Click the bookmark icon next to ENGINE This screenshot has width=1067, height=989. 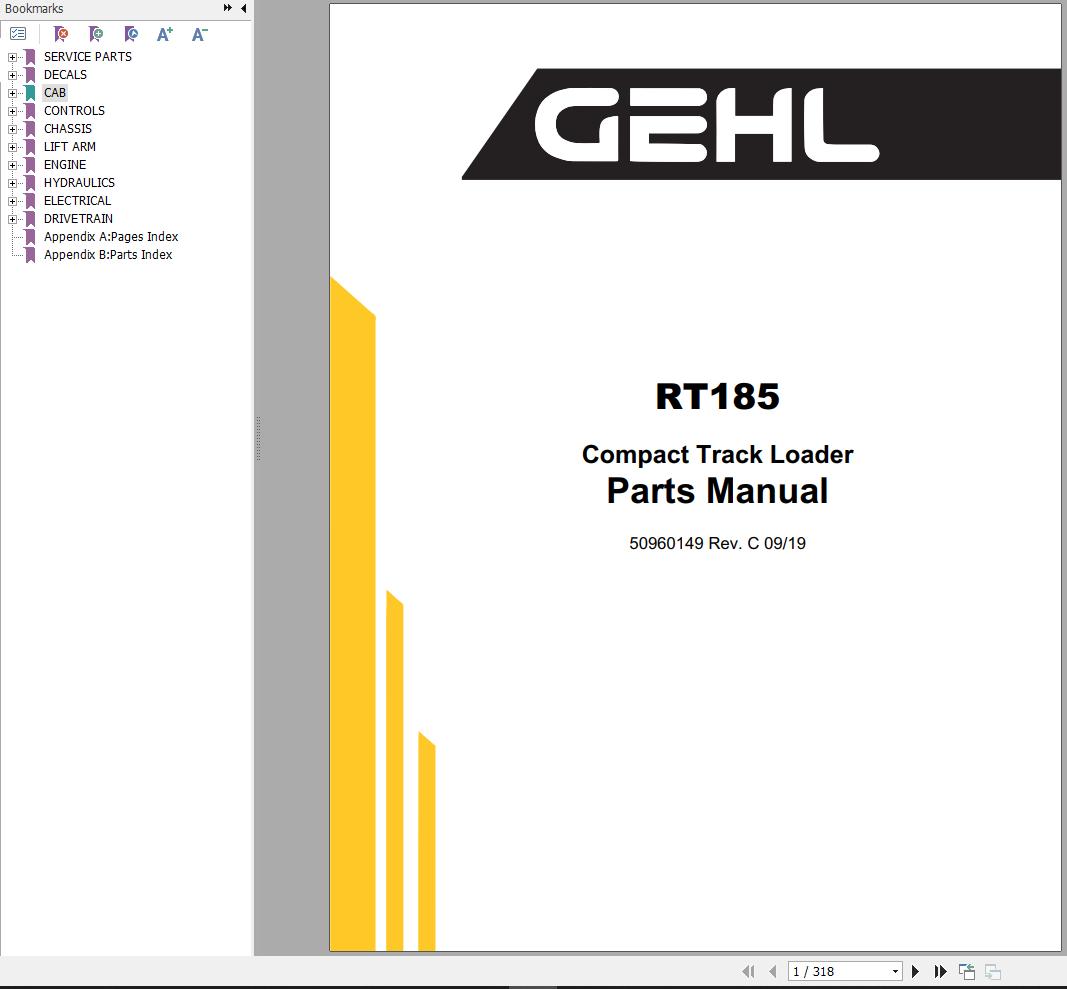tap(30, 165)
